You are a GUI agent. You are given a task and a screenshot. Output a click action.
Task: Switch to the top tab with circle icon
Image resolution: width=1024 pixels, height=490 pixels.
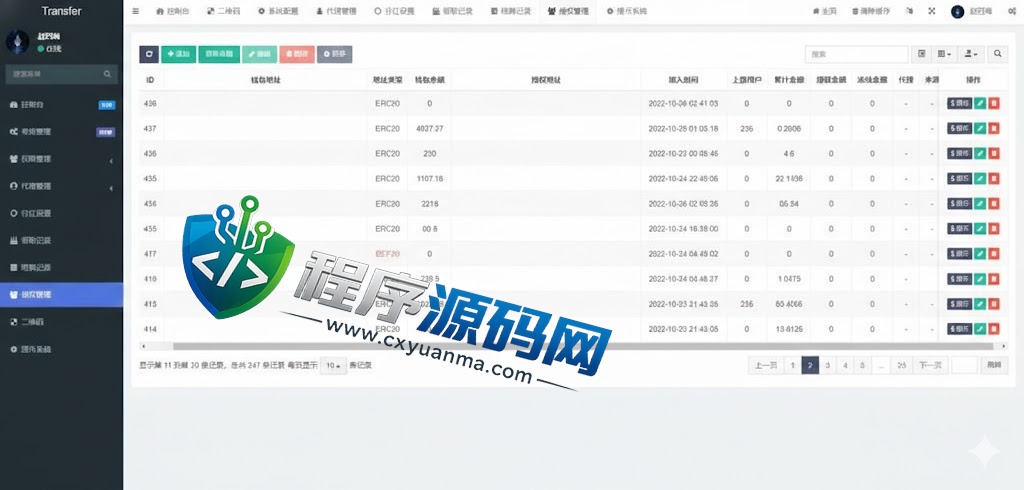[x=394, y=11]
